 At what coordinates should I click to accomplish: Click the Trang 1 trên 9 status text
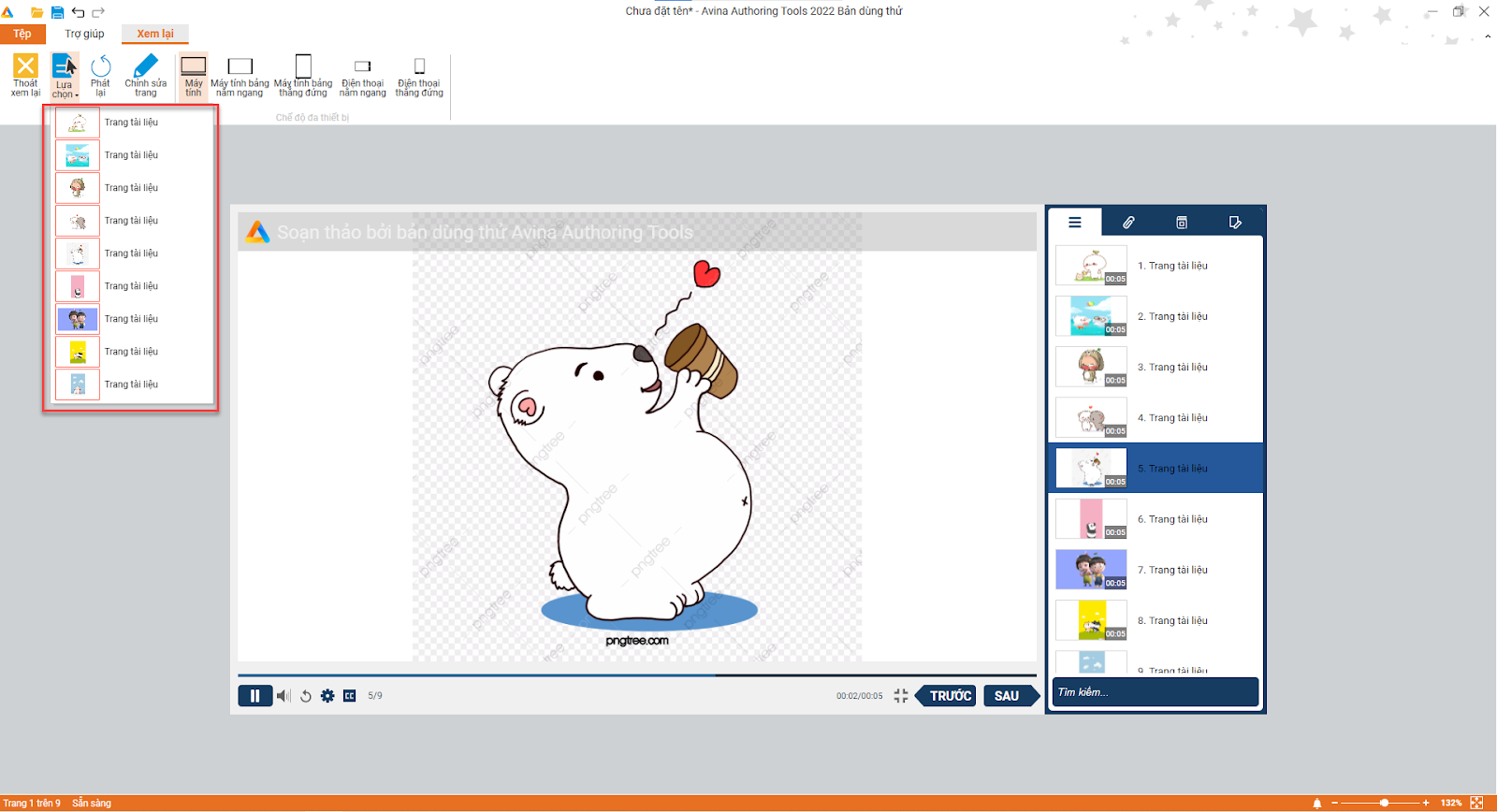click(x=32, y=803)
